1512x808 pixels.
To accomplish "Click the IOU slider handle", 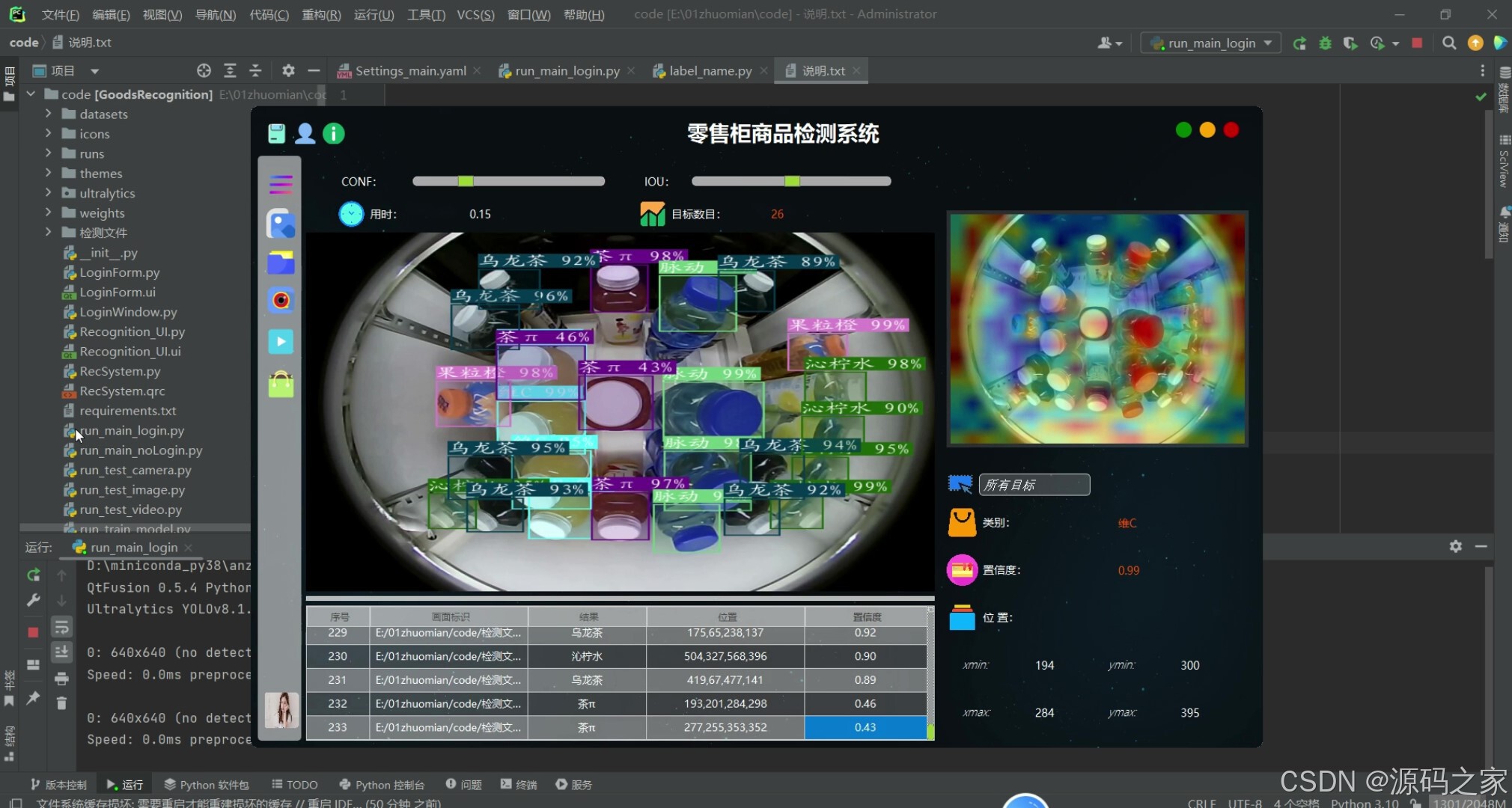I will point(792,181).
